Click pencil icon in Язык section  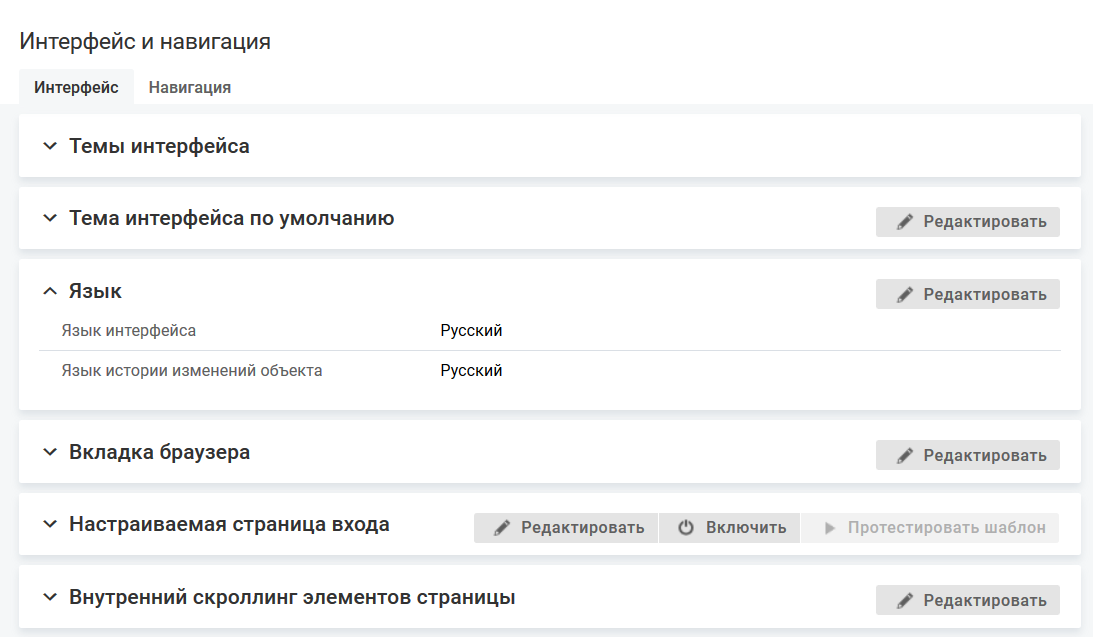coord(905,295)
